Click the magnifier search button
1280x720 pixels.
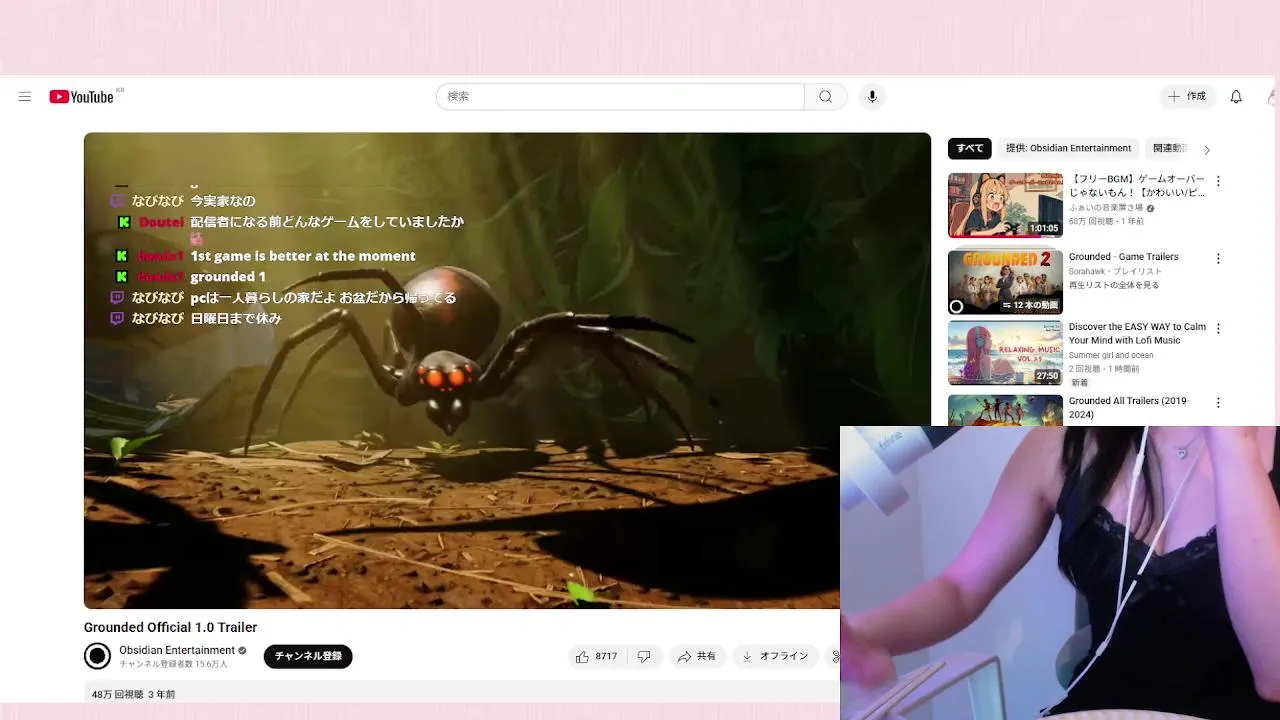[x=825, y=97]
